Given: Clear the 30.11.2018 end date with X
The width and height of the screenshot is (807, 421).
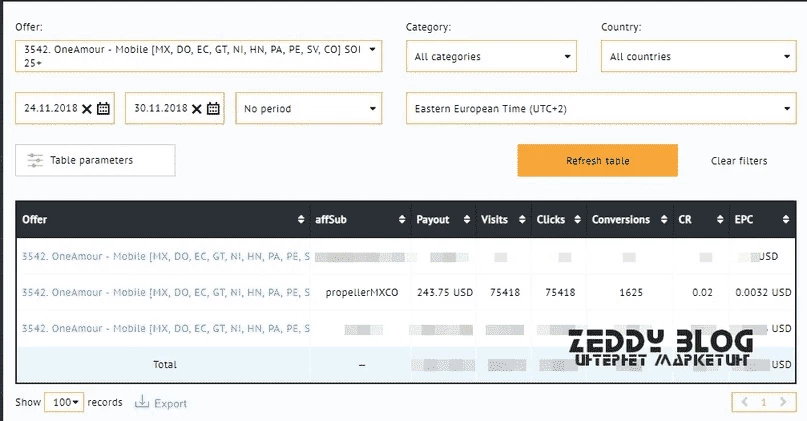Looking at the screenshot, I should (196, 109).
